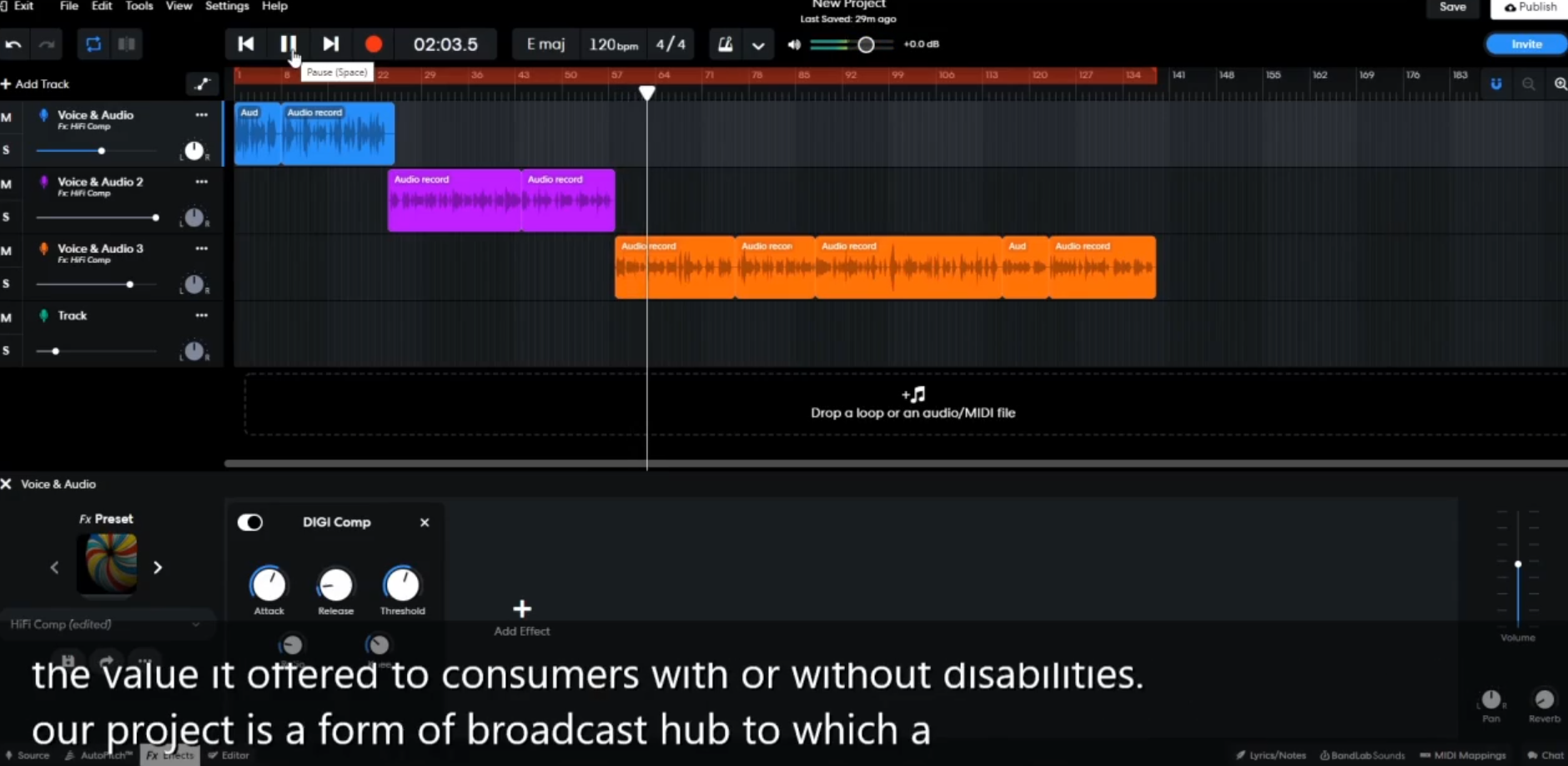This screenshot has width=1568, height=766.
Task: Redo the last undone action
Action: pyautogui.click(x=47, y=44)
